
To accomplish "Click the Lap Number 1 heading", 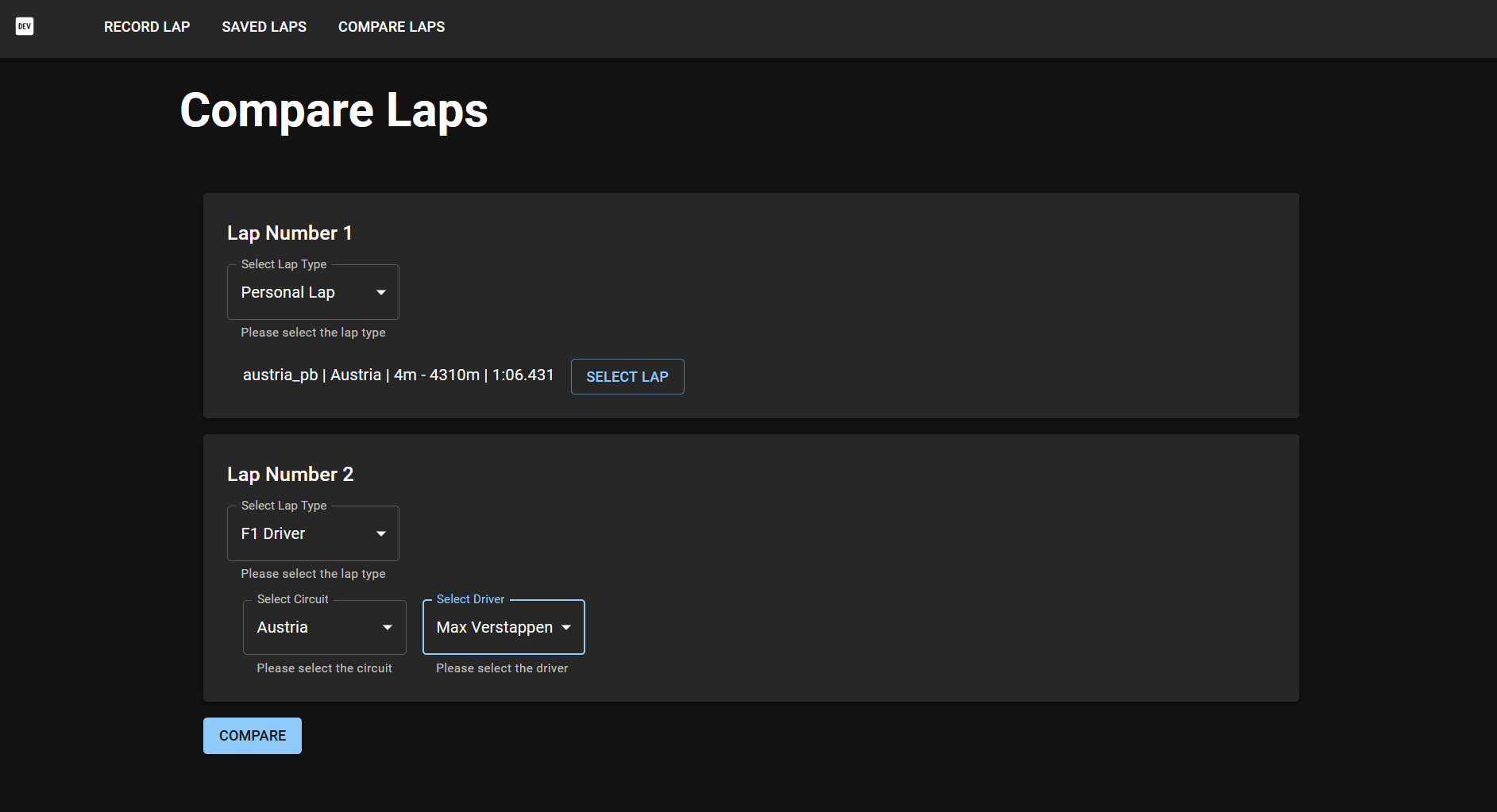I will [289, 233].
